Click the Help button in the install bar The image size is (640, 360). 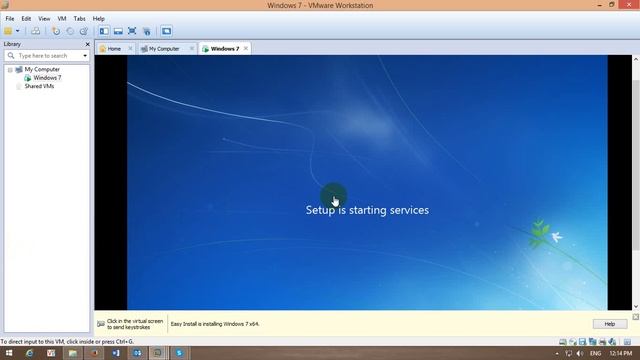(610, 324)
